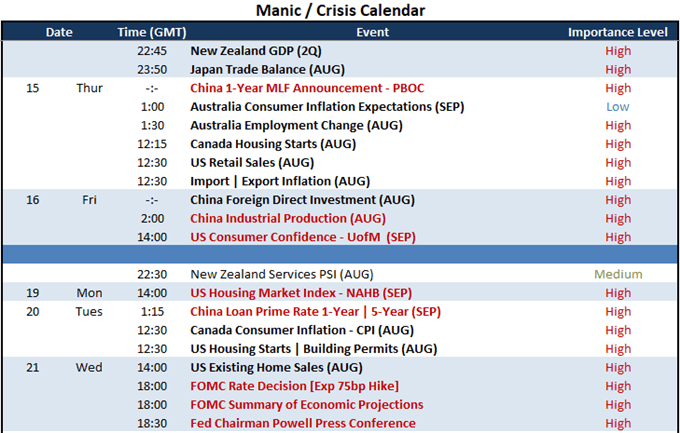Viewport: 680px width, 433px height.
Task: Select US Retail Sales (AUG) event
Action: click(252, 163)
